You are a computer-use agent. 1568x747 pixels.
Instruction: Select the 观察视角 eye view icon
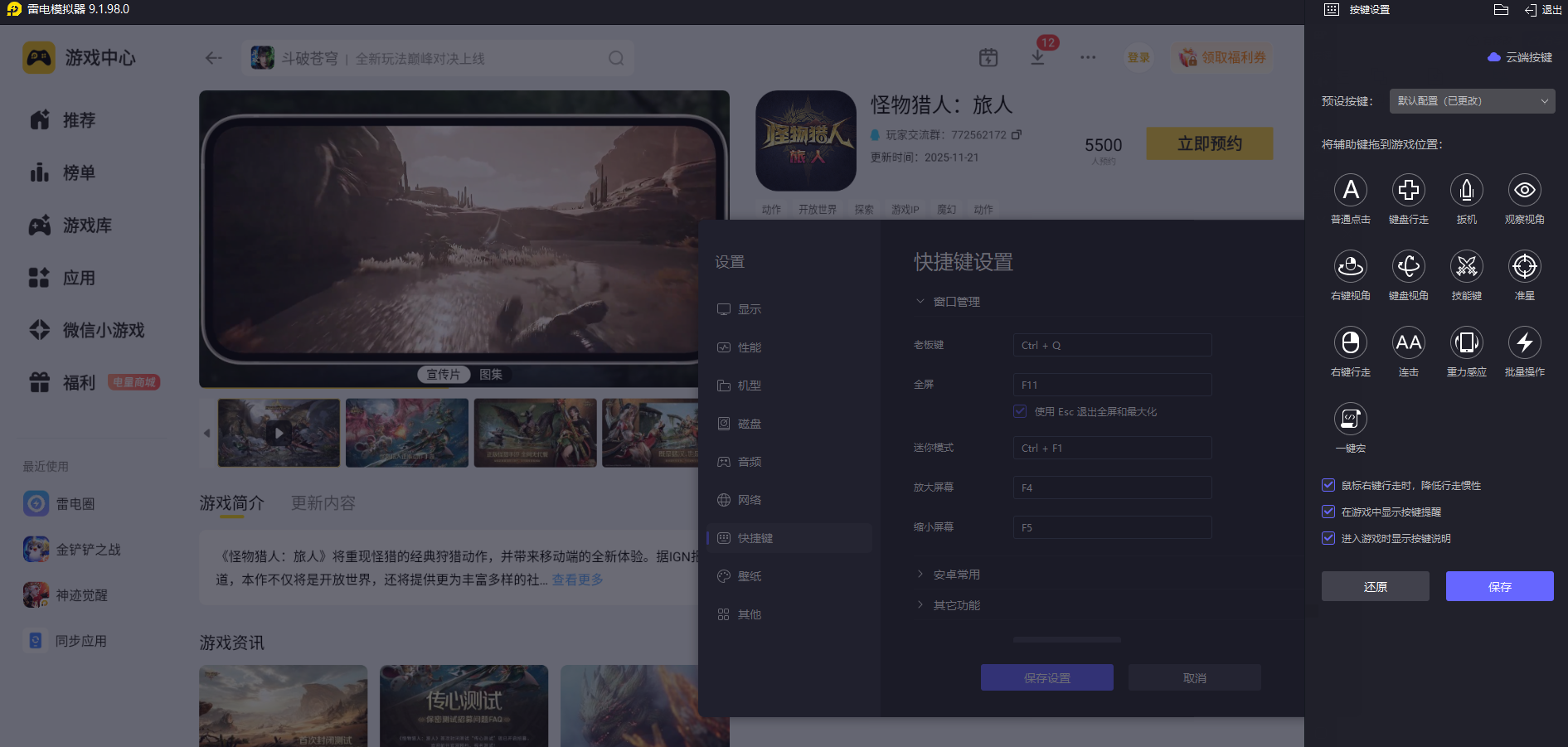click(1525, 191)
